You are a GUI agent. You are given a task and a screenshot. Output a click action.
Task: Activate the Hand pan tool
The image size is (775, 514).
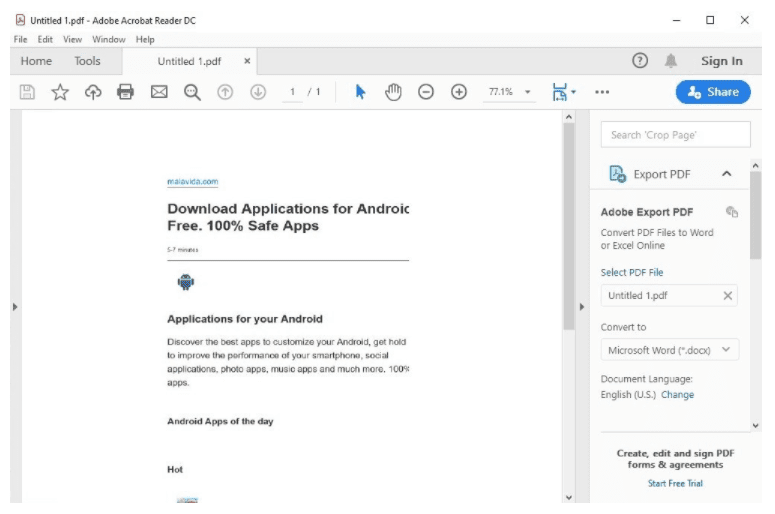[393, 92]
